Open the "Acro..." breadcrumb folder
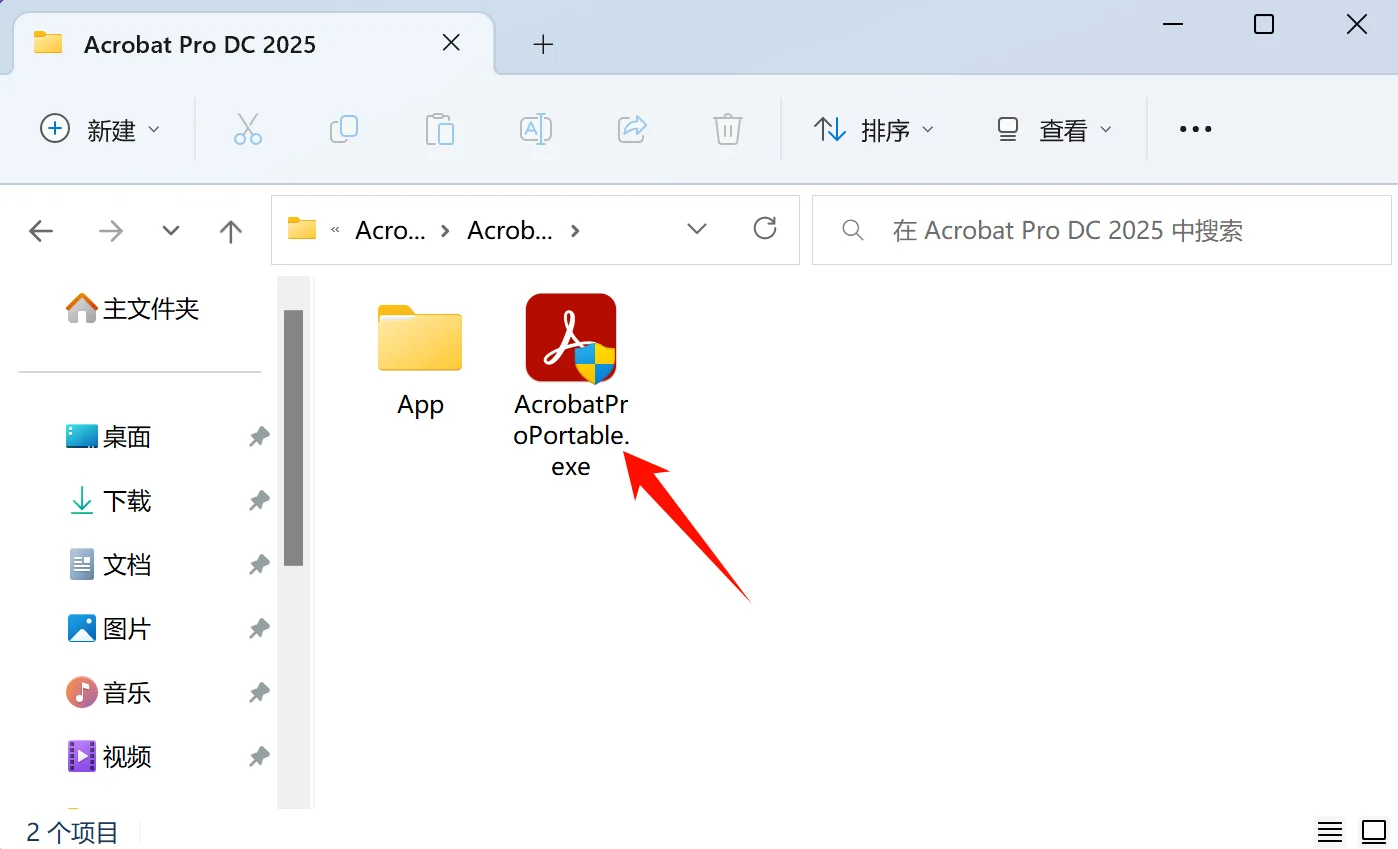Screen dimensions: 1398x849 [x=390, y=230]
